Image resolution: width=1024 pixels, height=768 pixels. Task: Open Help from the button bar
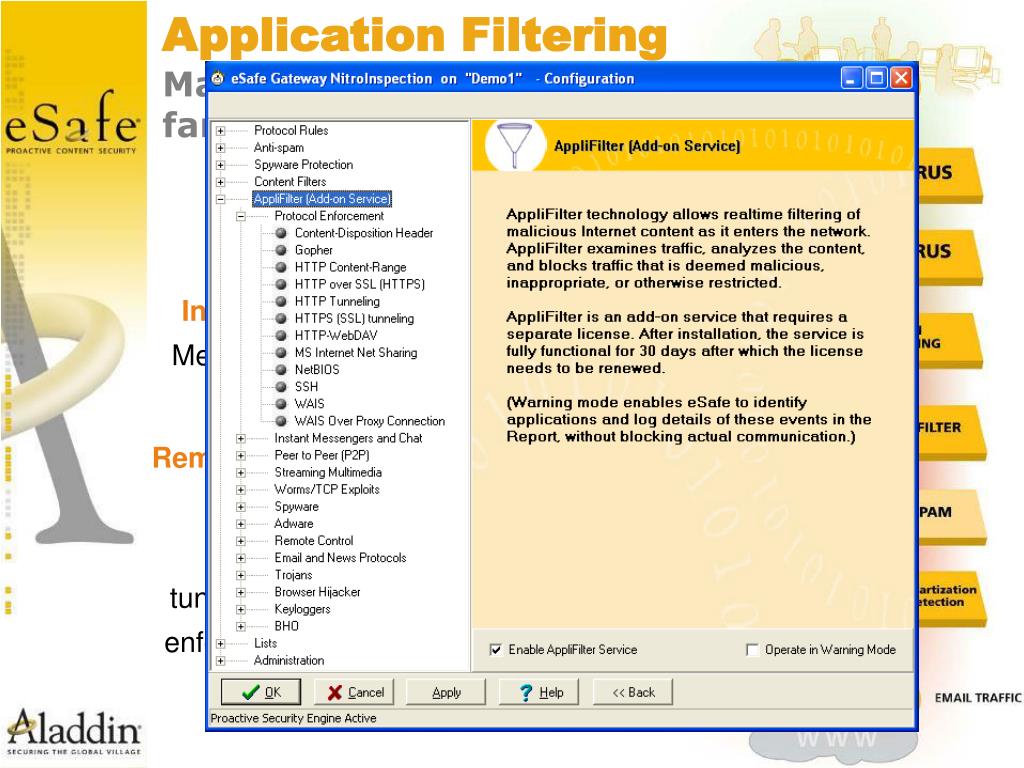[x=539, y=692]
